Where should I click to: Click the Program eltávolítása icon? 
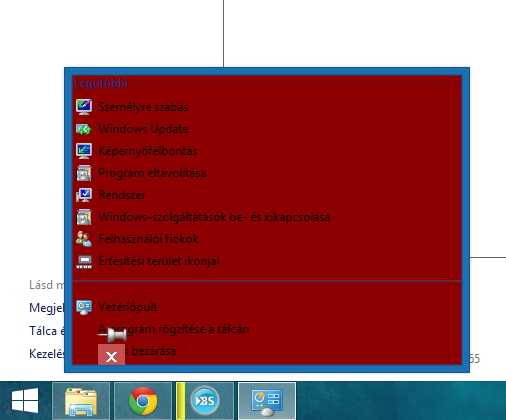(x=84, y=173)
